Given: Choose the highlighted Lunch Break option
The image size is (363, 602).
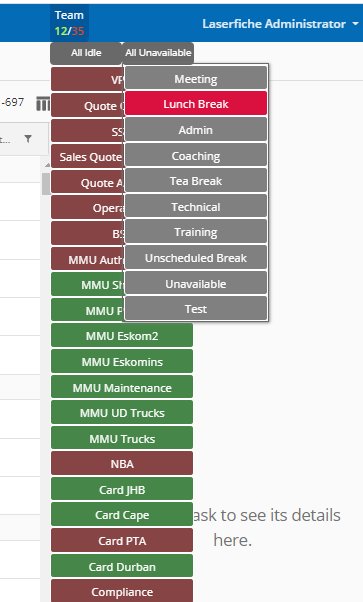Looking at the screenshot, I should [x=196, y=104].
